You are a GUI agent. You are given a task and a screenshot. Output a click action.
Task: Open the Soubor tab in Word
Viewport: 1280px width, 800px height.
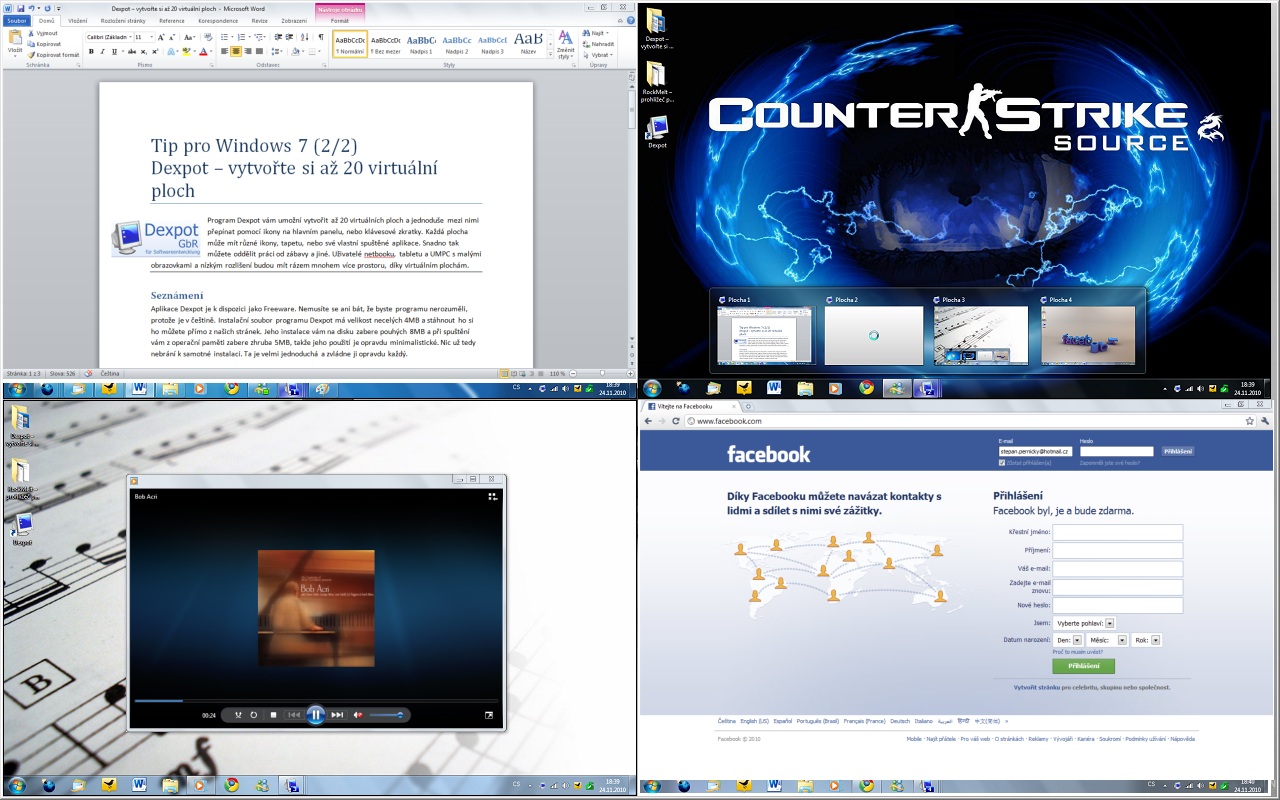[16, 21]
